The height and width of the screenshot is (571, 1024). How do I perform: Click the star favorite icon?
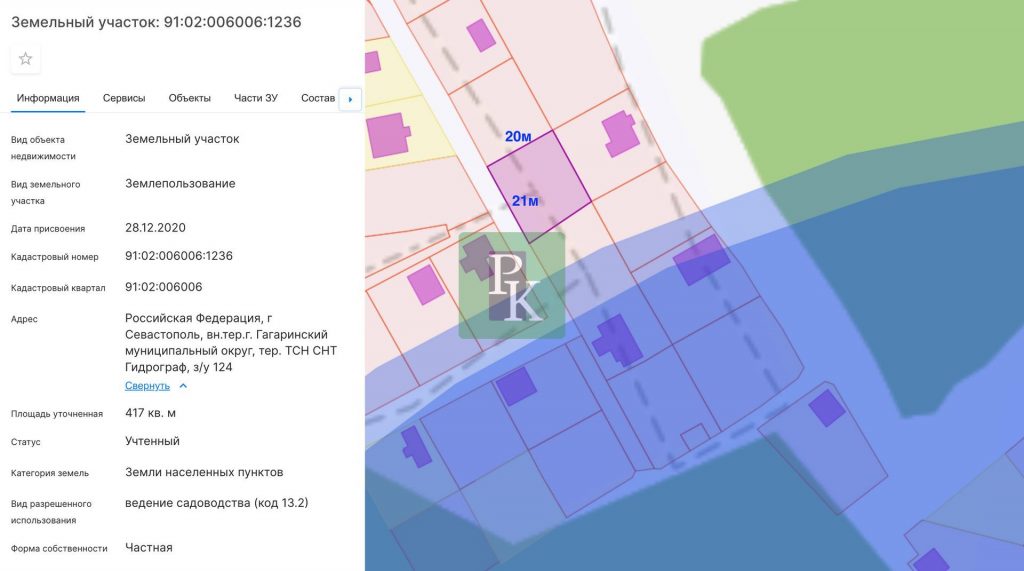coord(26,59)
